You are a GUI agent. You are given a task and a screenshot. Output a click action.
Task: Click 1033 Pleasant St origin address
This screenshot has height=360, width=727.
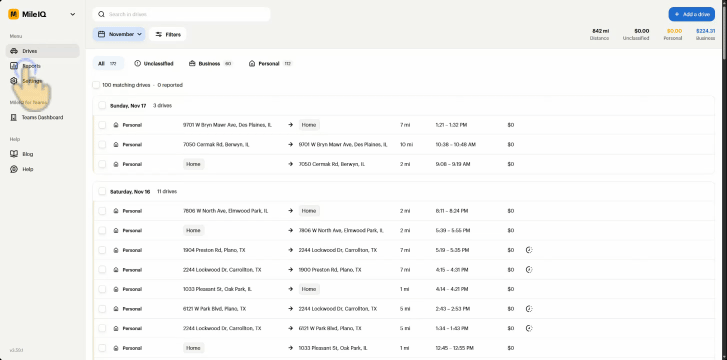217,289
